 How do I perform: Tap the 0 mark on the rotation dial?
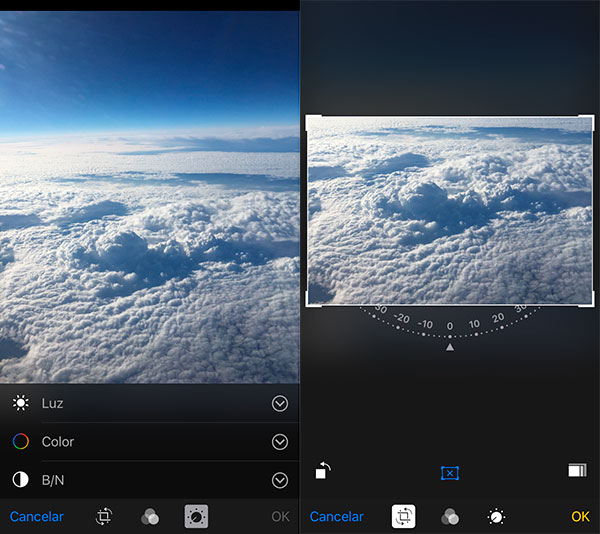[x=450, y=326]
